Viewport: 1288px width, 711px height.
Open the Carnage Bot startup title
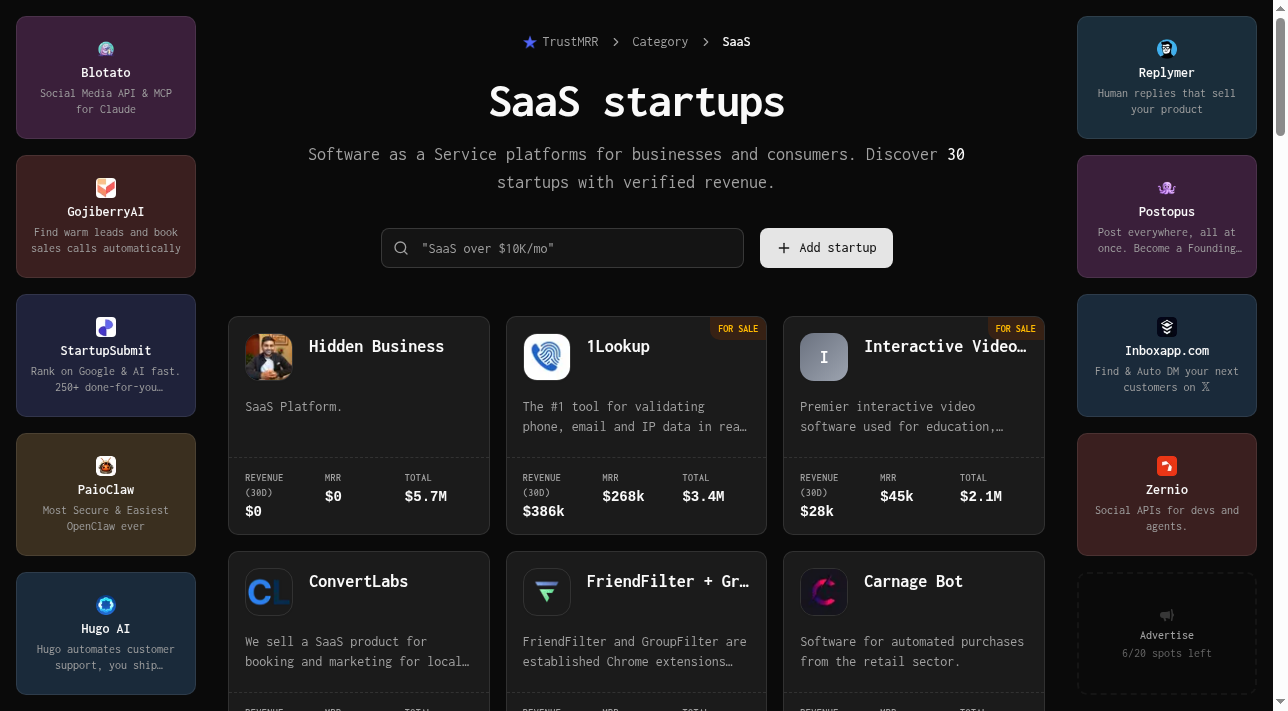[x=913, y=581]
